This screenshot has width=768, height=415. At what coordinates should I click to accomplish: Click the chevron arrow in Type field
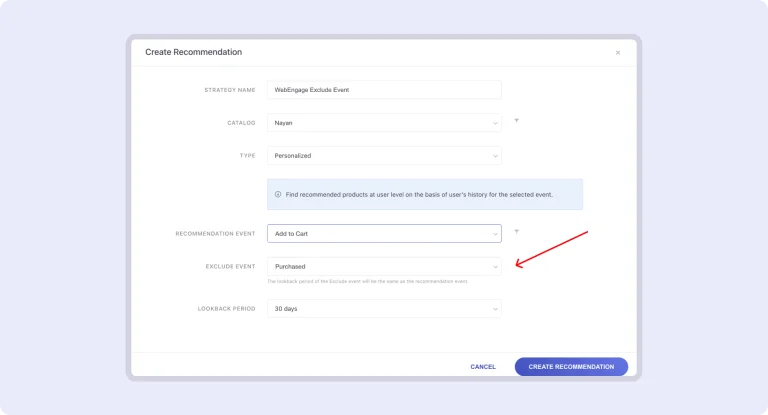point(495,156)
